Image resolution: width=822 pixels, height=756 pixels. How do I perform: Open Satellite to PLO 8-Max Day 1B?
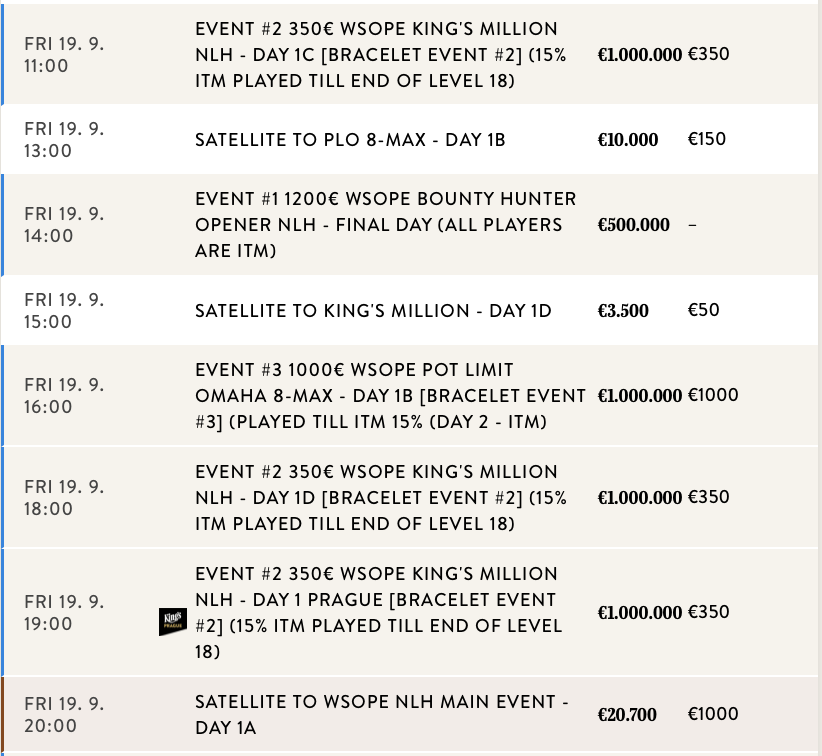(350, 140)
